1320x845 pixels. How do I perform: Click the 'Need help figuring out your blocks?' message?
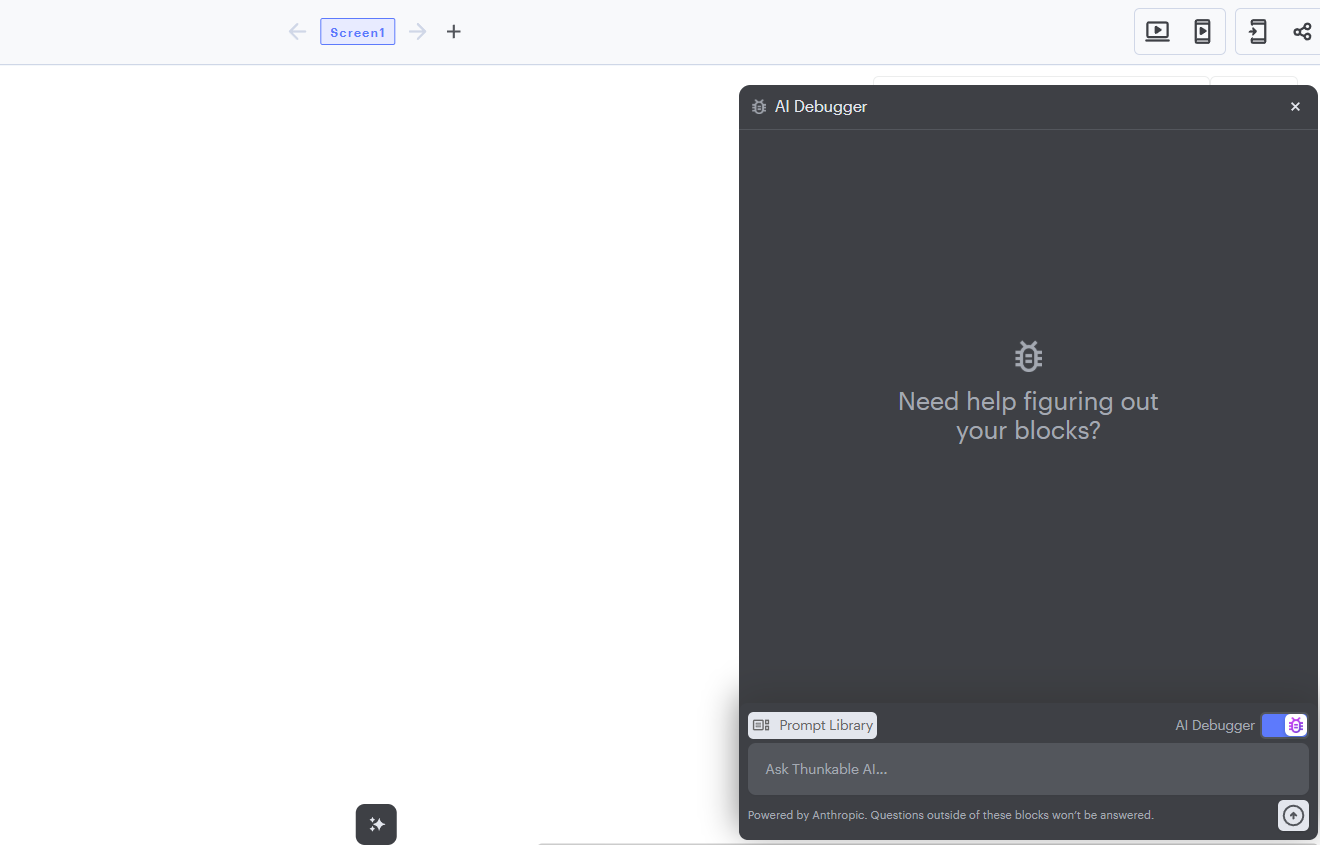(1028, 416)
